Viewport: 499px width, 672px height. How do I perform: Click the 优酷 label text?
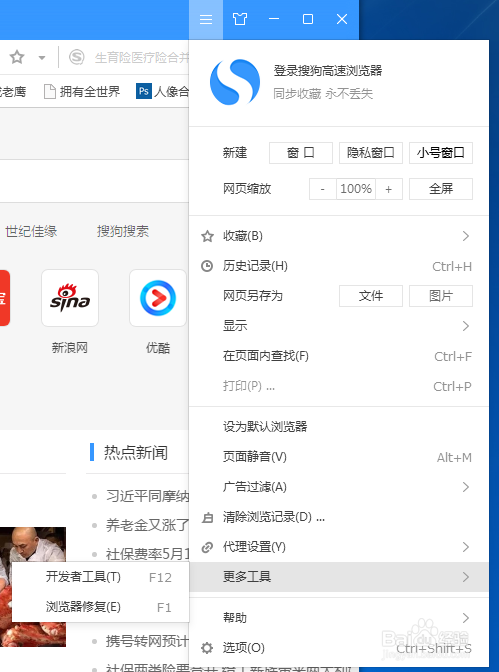pyautogui.click(x=158, y=348)
